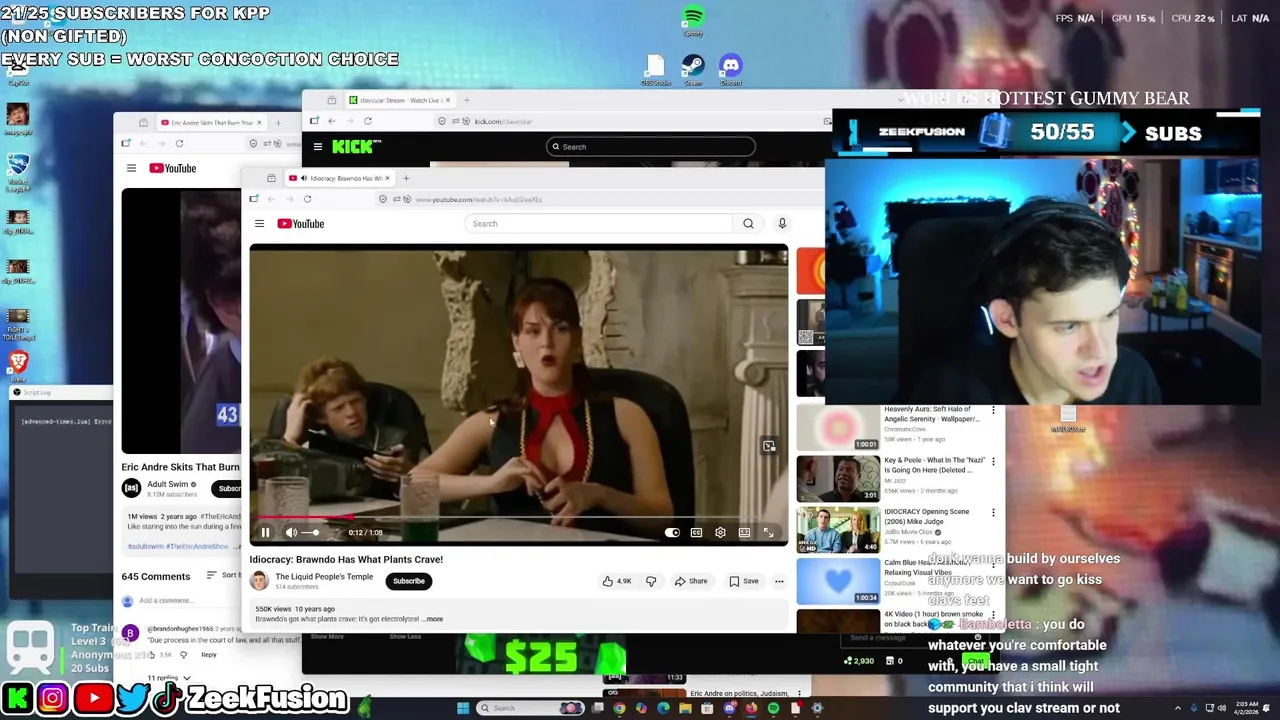Viewport: 1280px width, 720px height.
Task: Reload the Kick stream page
Action: click(x=368, y=121)
